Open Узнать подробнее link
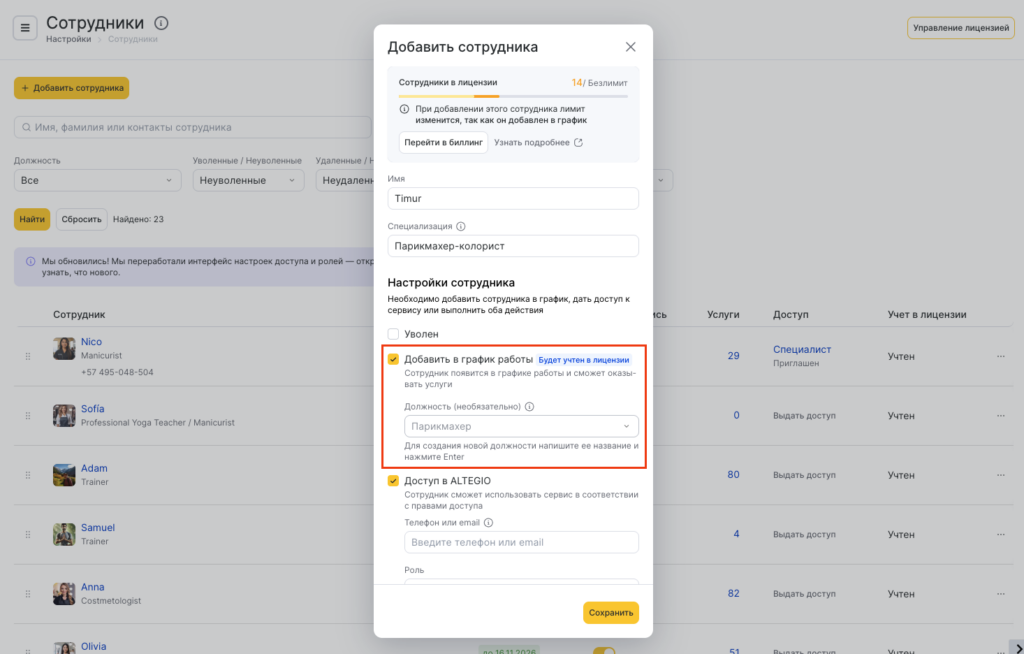The width and height of the screenshot is (1024, 654). [538, 142]
